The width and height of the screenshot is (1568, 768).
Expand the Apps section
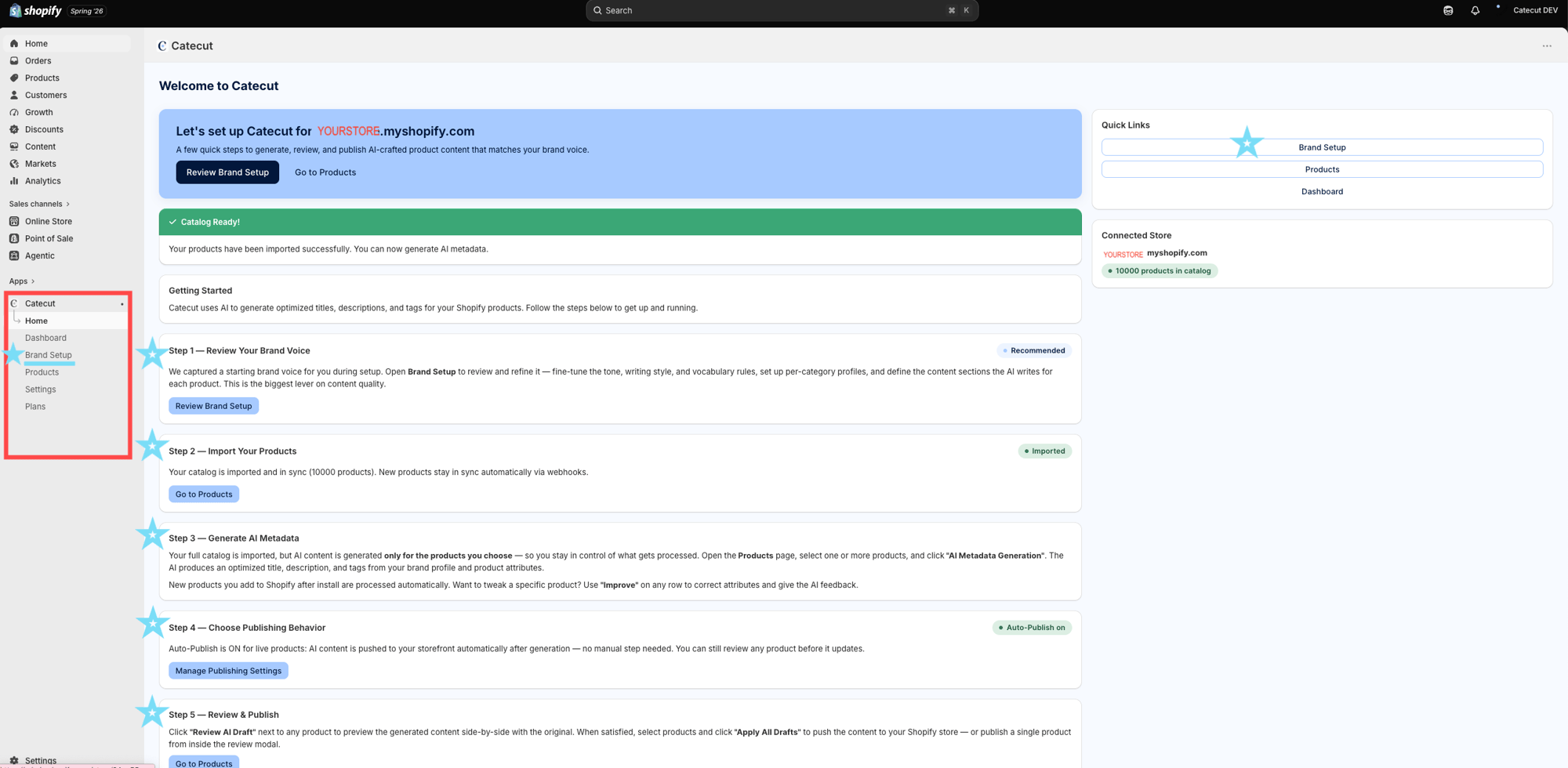coord(22,281)
